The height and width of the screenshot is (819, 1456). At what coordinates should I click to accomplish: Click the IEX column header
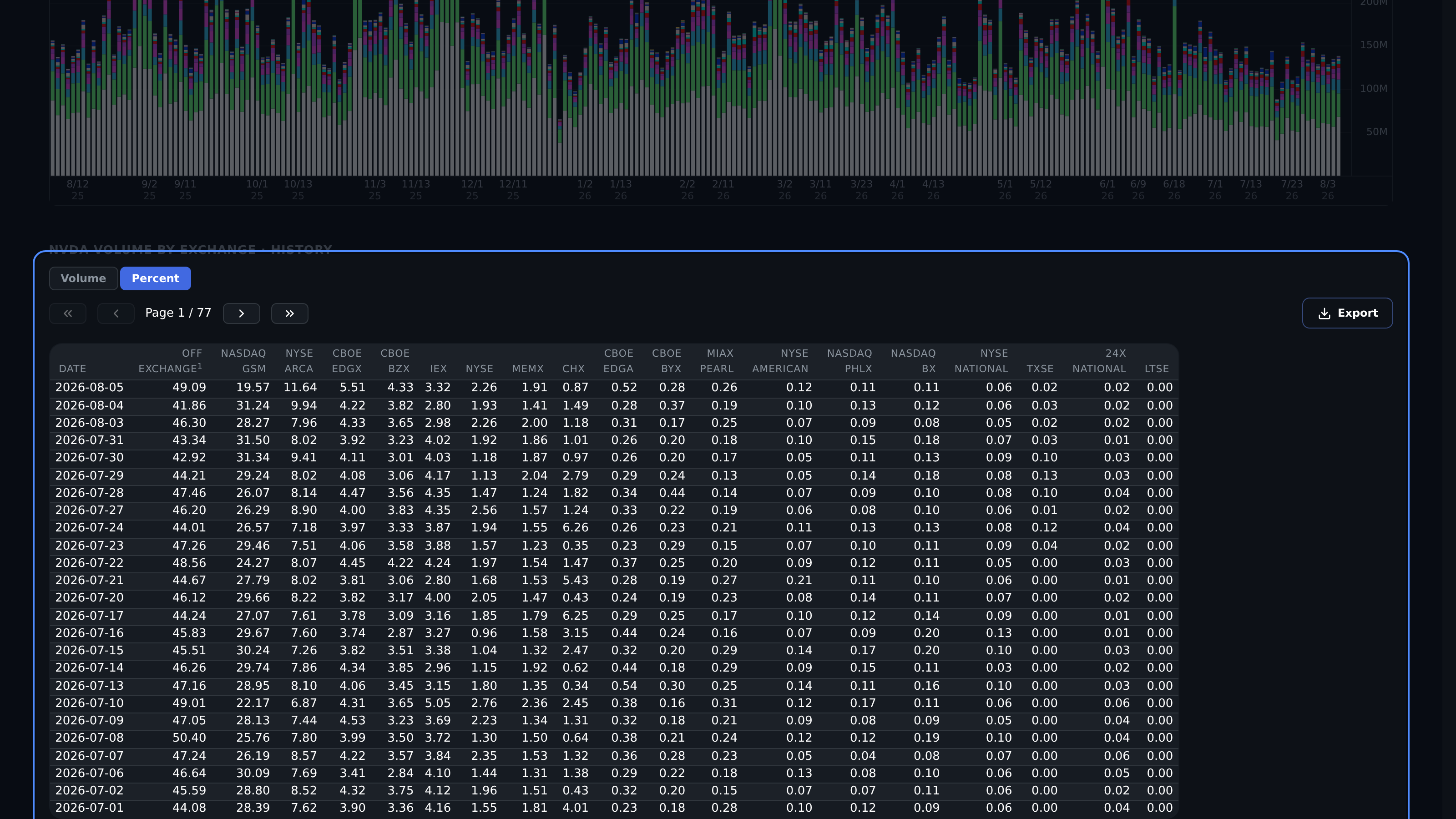pyautogui.click(x=438, y=369)
